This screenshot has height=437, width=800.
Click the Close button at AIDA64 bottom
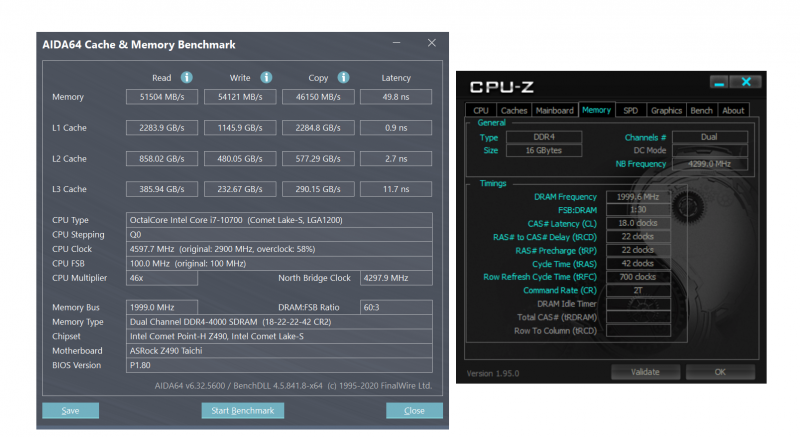pos(413,411)
